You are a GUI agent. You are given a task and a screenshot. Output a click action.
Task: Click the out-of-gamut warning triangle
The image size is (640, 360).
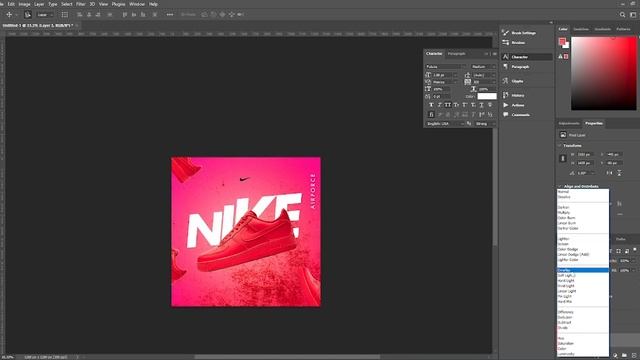click(560, 56)
